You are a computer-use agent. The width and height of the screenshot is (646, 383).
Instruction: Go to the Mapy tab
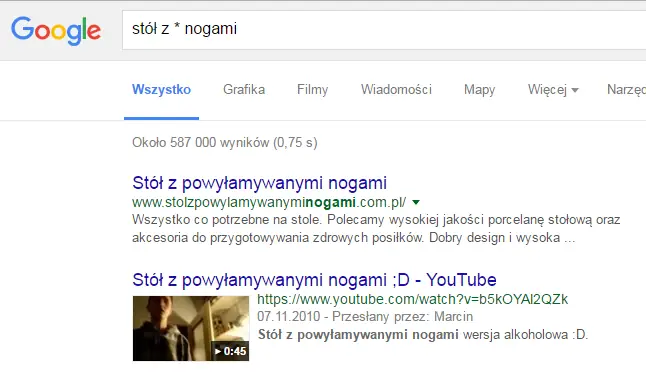tap(479, 89)
